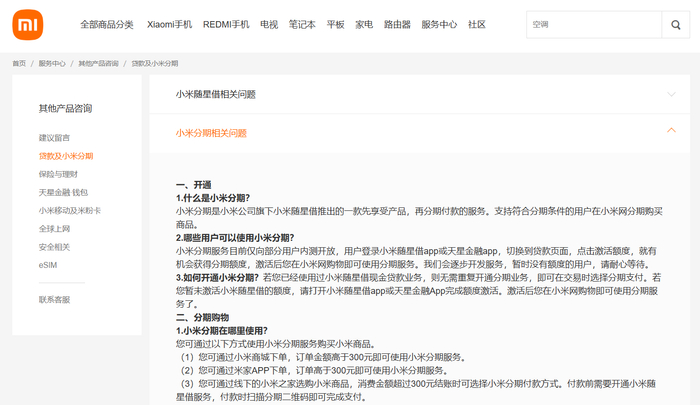700x405 pixels.
Task: Go to 其他产品咨询 breadcrumb link
Action: [98, 63]
